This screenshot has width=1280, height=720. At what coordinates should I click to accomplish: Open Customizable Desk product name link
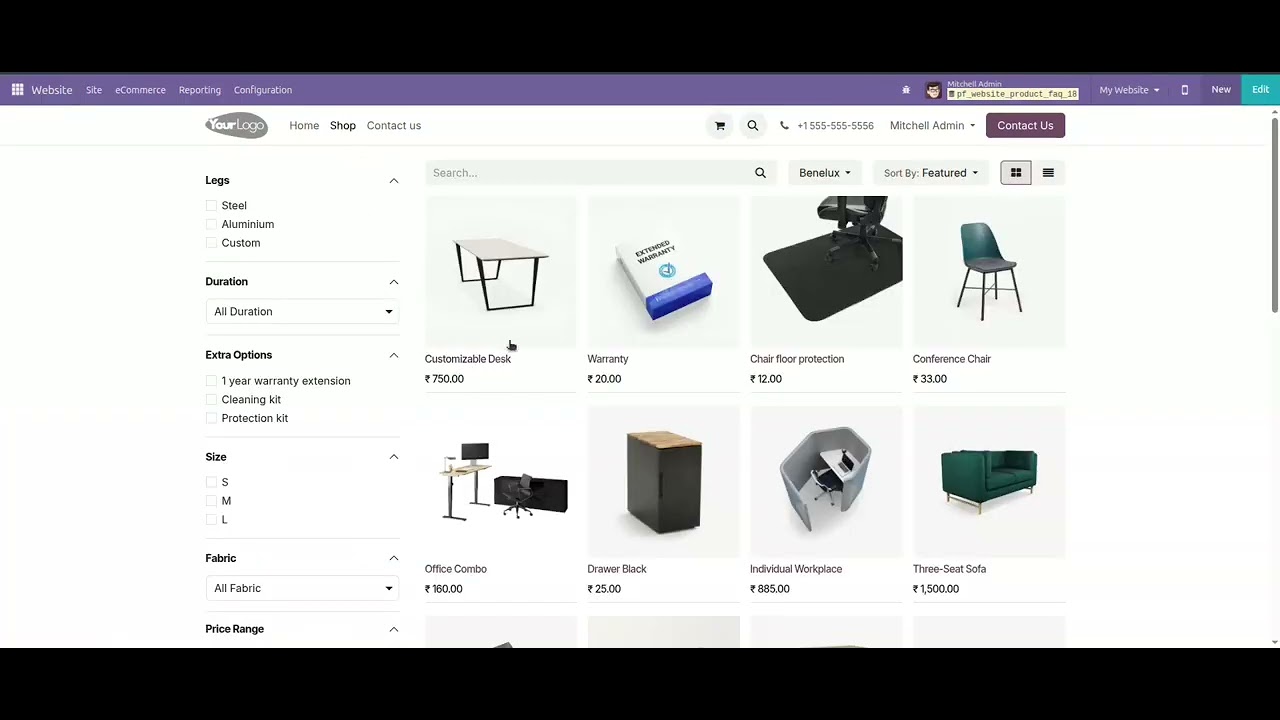(x=468, y=359)
